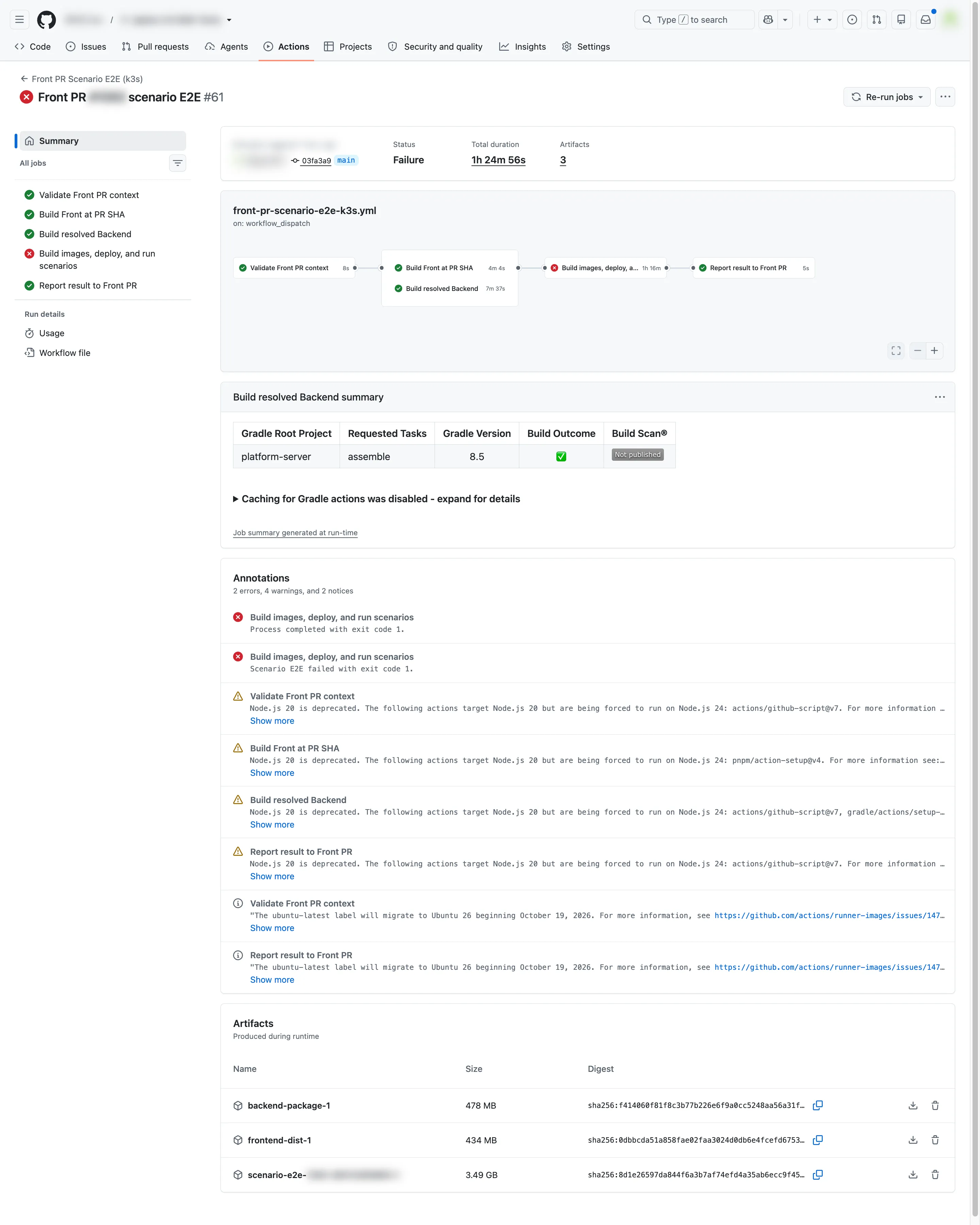Open the issues icon in top header

852,20
